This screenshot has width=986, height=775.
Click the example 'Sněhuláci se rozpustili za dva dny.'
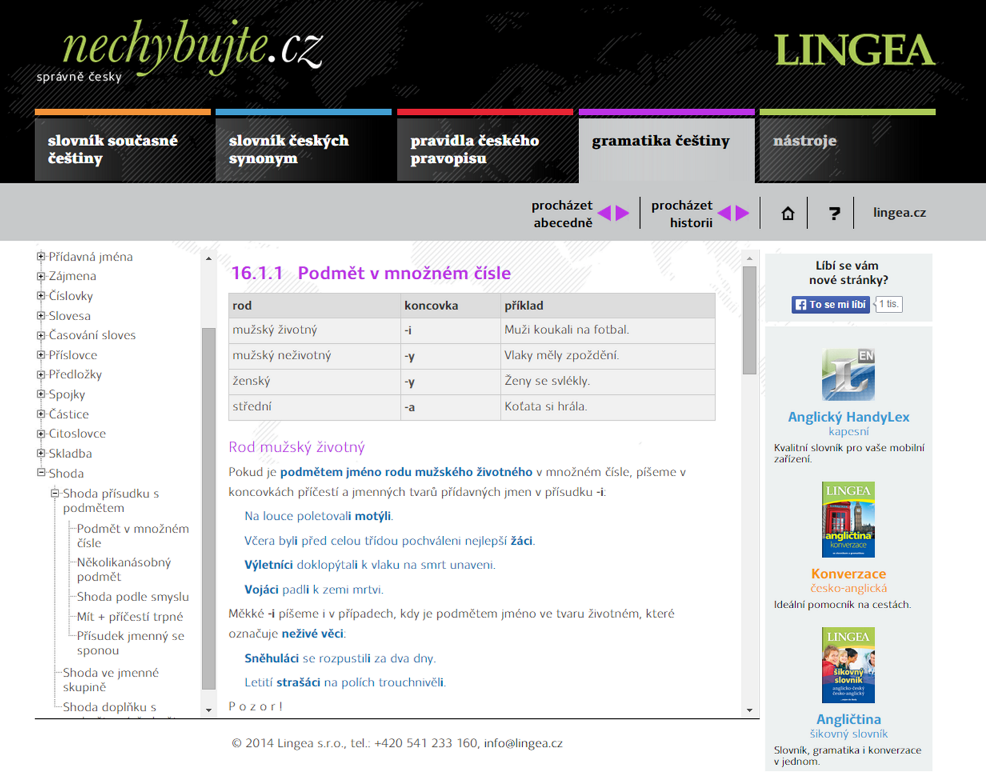[x=340, y=659]
